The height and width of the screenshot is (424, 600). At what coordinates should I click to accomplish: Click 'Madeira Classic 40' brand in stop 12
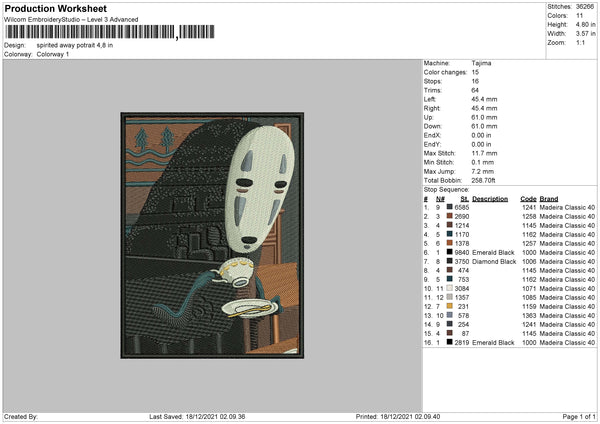coord(567,307)
